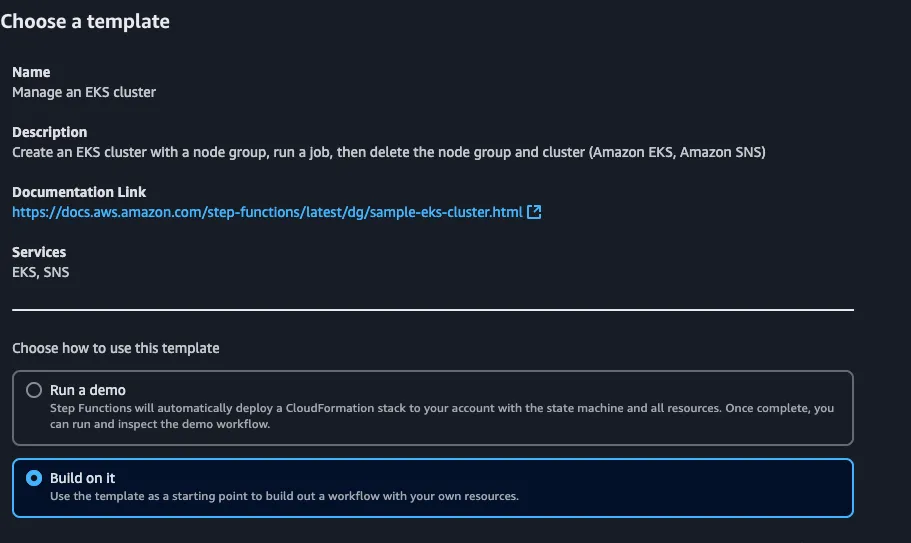The width and height of the screenshot is (911, 543).
Task: Click the 'Run a demo' option title
Action: 88,390
